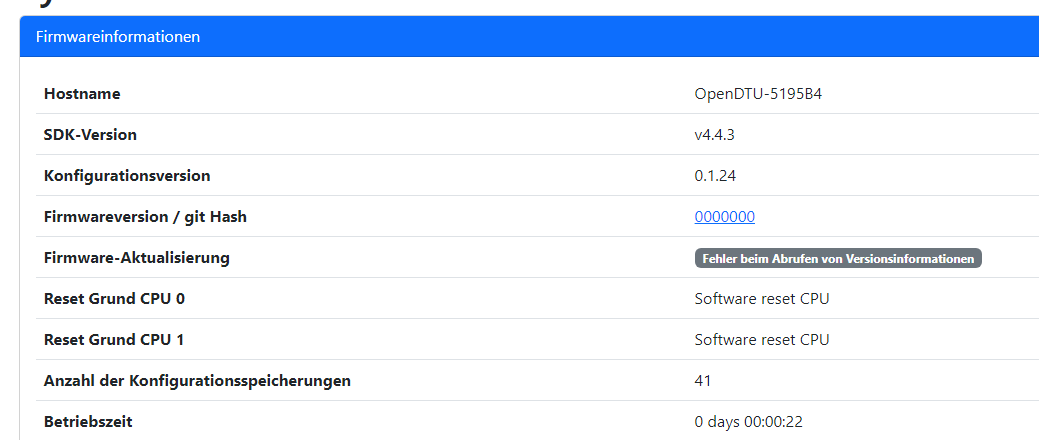Click the Reset Grund CPU 0 label
The image size is (1039, 440).
(x=114, y=299)
